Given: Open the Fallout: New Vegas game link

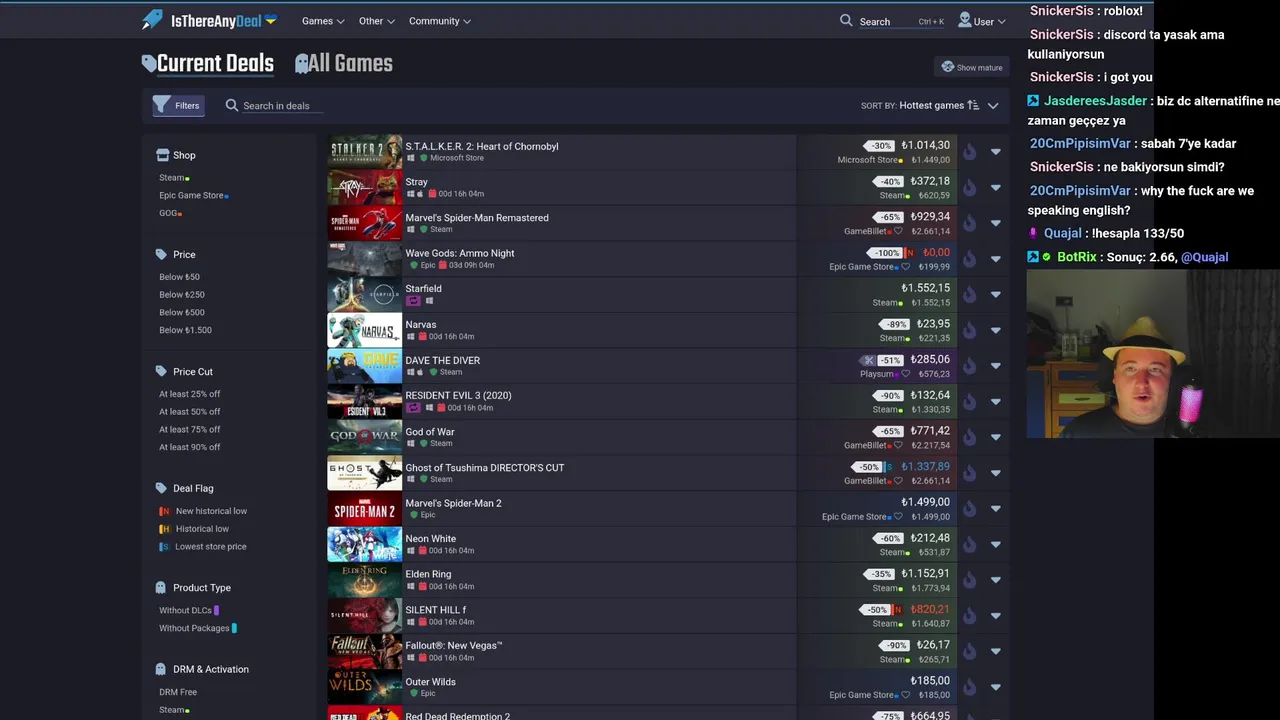Looking at the screenshot, I should [453, 645].
